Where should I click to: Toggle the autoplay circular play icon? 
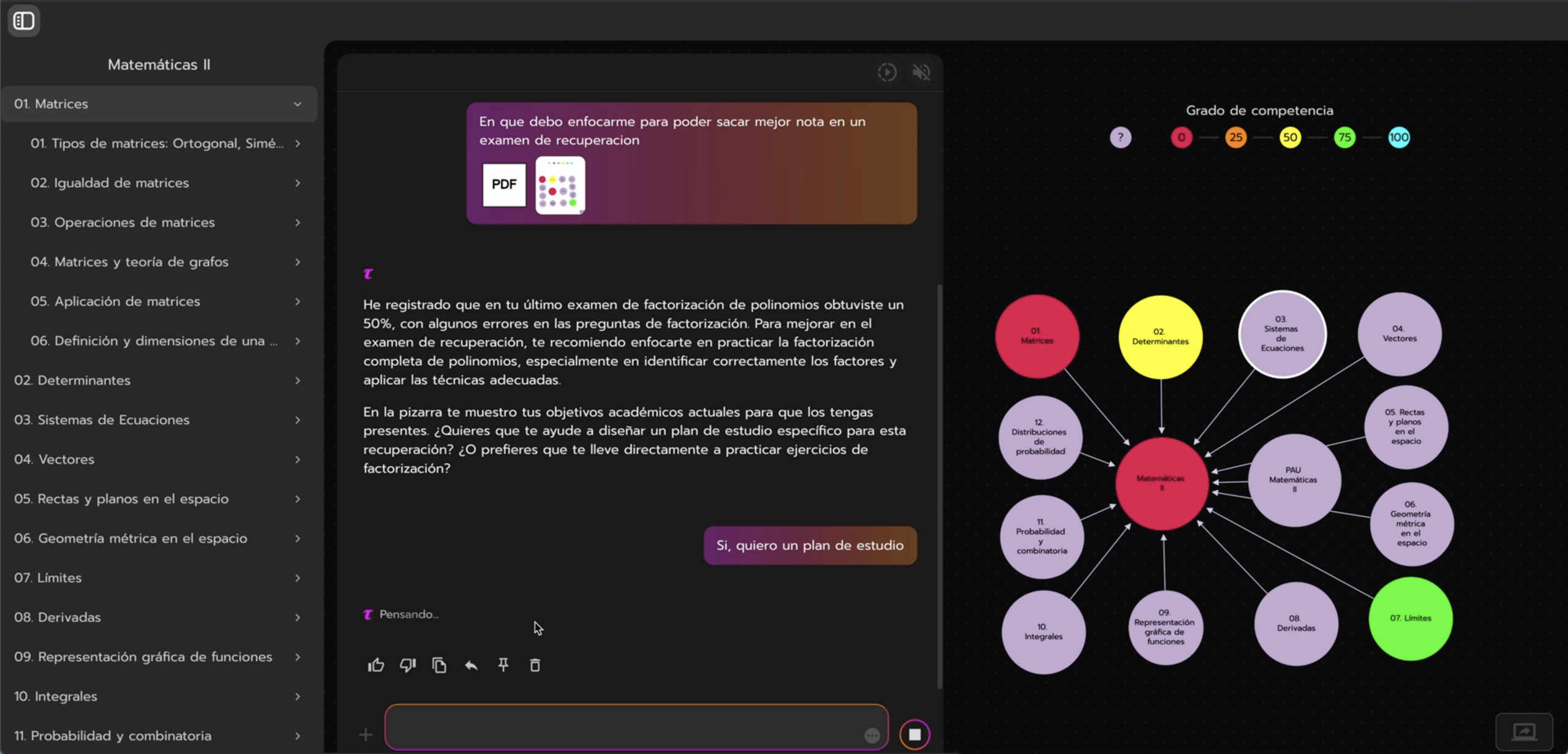click(887, 72)
